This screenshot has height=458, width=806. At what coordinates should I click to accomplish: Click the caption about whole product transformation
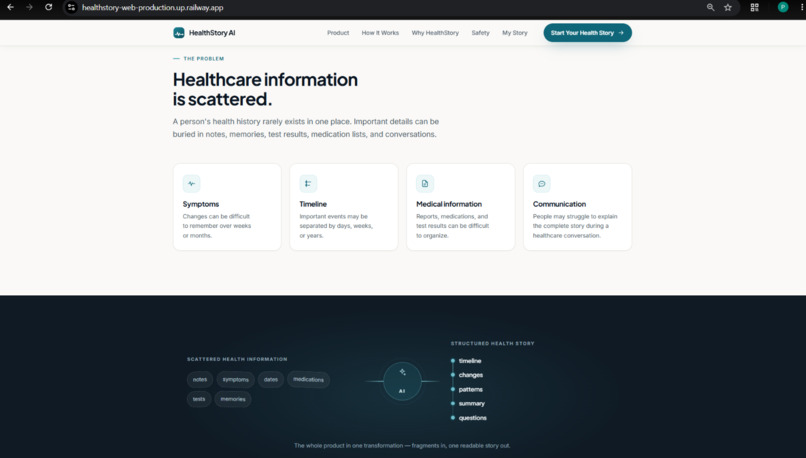tap(402, 446)
